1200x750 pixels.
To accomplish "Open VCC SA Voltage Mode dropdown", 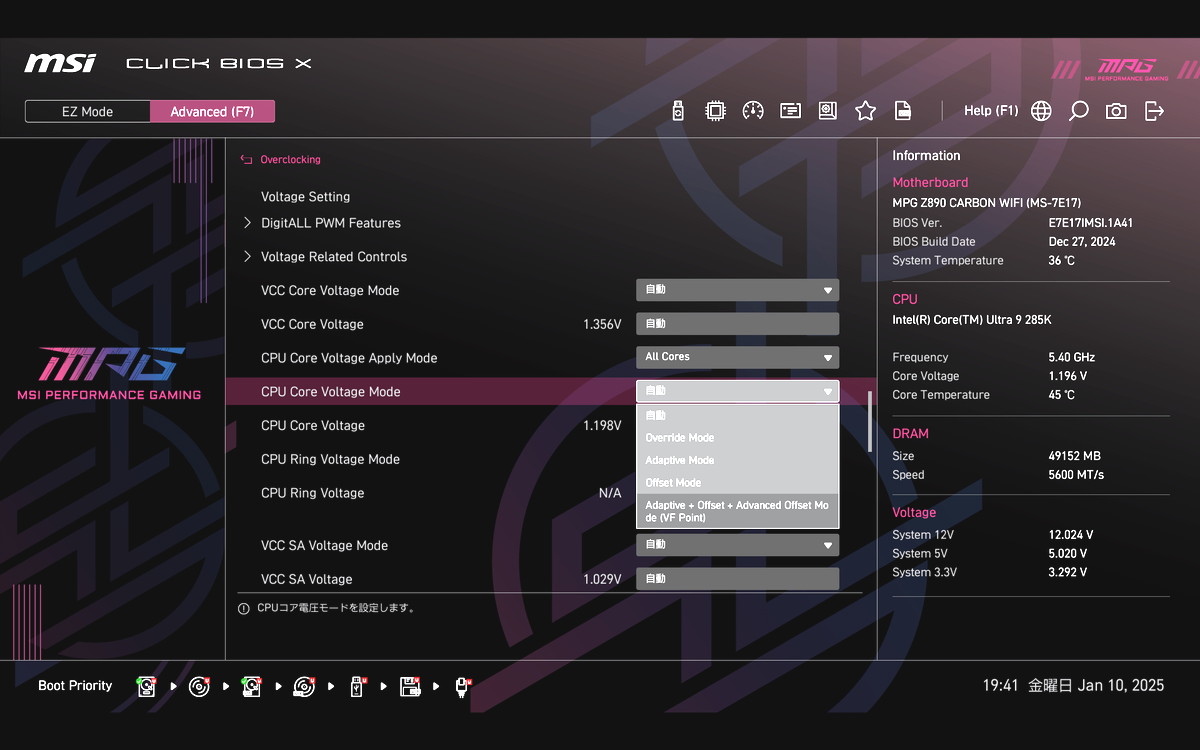I will (x=737, y=545).
